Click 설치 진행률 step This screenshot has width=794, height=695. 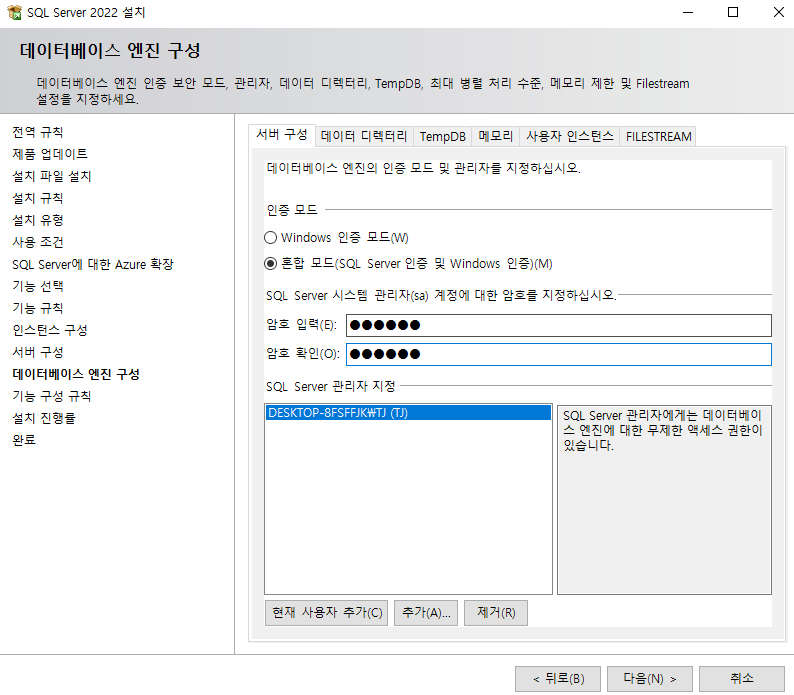(44, 418)
